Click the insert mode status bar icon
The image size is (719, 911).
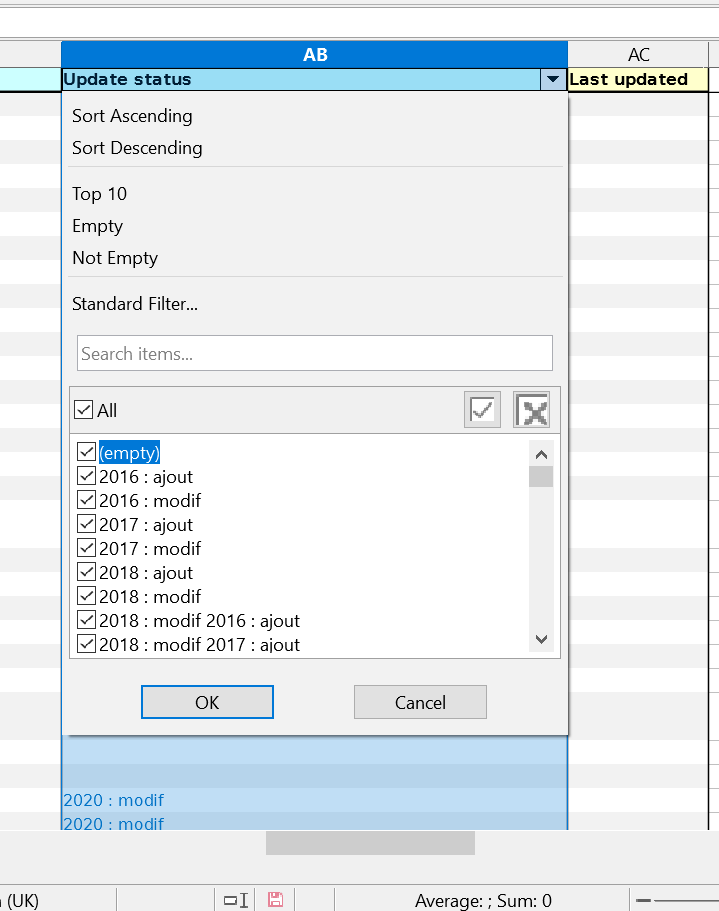click(236, 900)
